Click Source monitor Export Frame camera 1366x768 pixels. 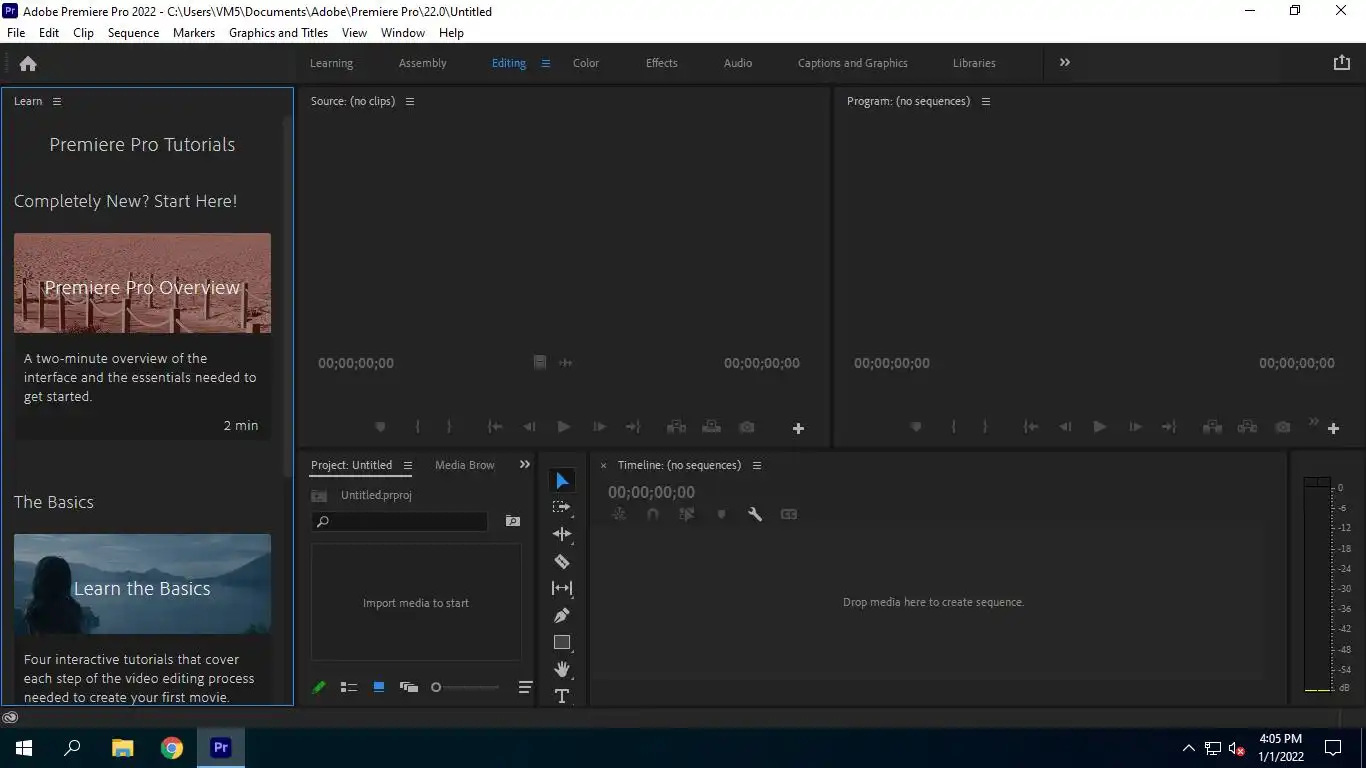(x=747, y=427)
